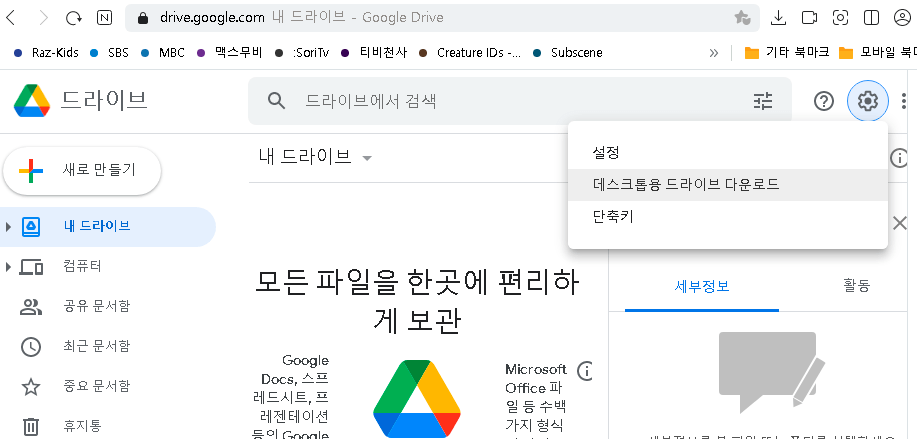Viewport: 917px width, 439px height.
Task: Click the 드라이브에서 검색 search field
Action: pyautogui.click(x=520, y=101)
